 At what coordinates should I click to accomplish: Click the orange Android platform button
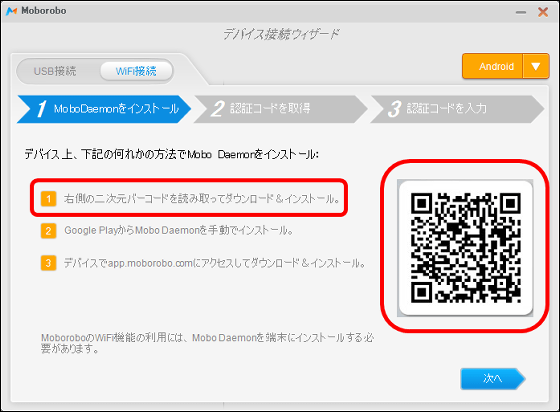click(493, 66)
